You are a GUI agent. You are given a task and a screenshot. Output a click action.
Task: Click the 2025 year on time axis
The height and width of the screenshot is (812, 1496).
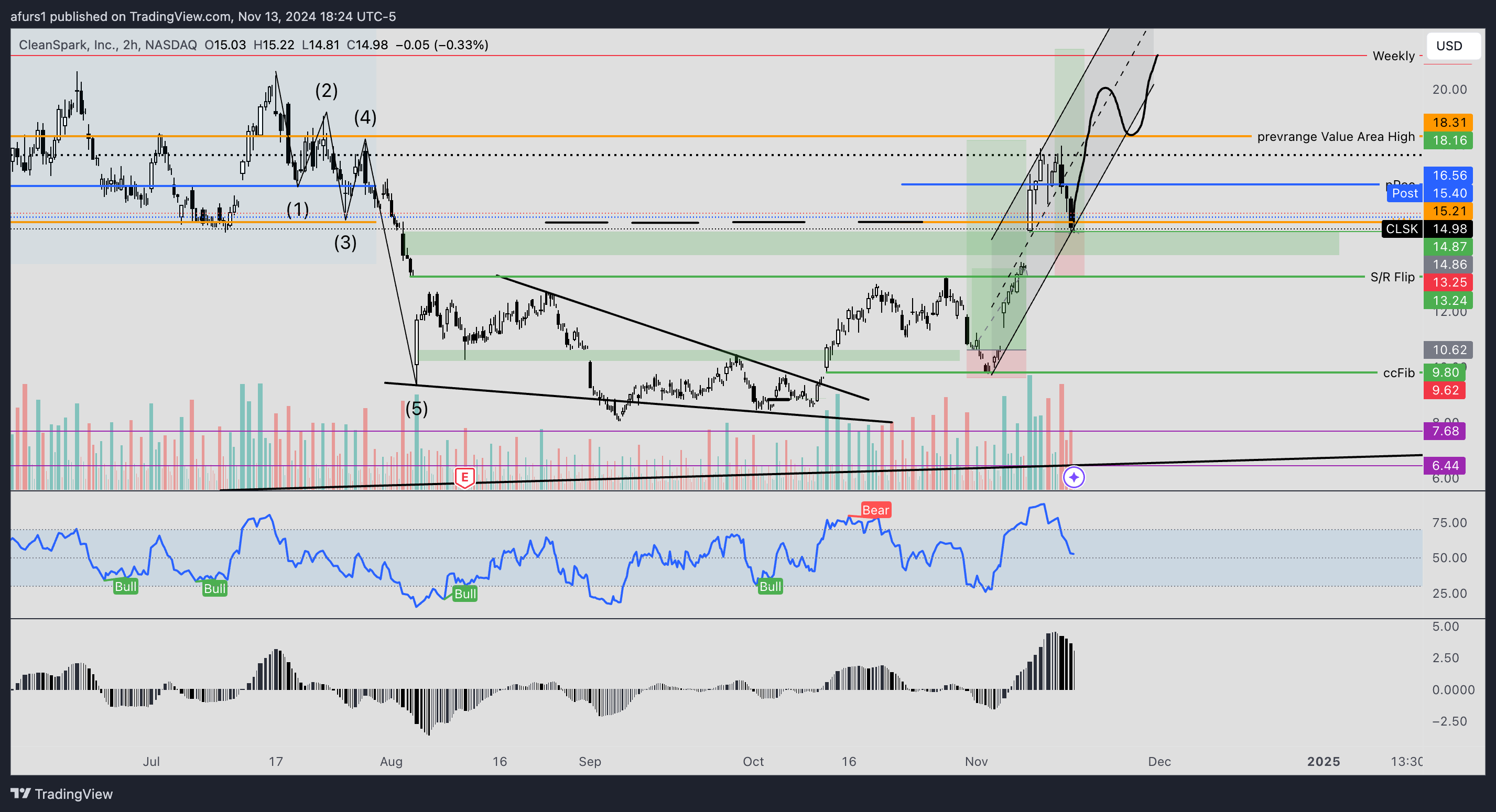coord(1324,762)
